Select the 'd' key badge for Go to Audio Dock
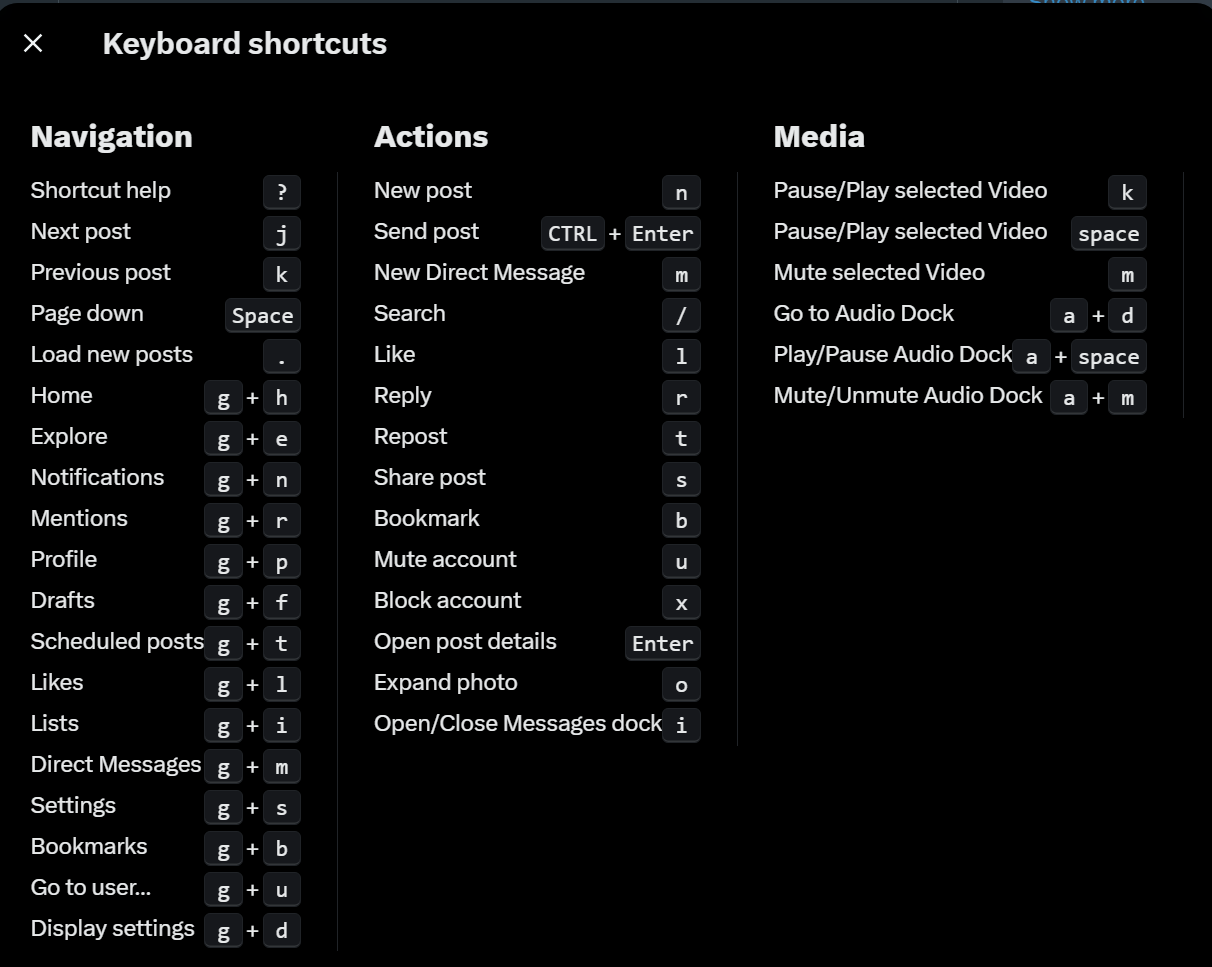1212x967 pixels. (x=1127, y=315)
